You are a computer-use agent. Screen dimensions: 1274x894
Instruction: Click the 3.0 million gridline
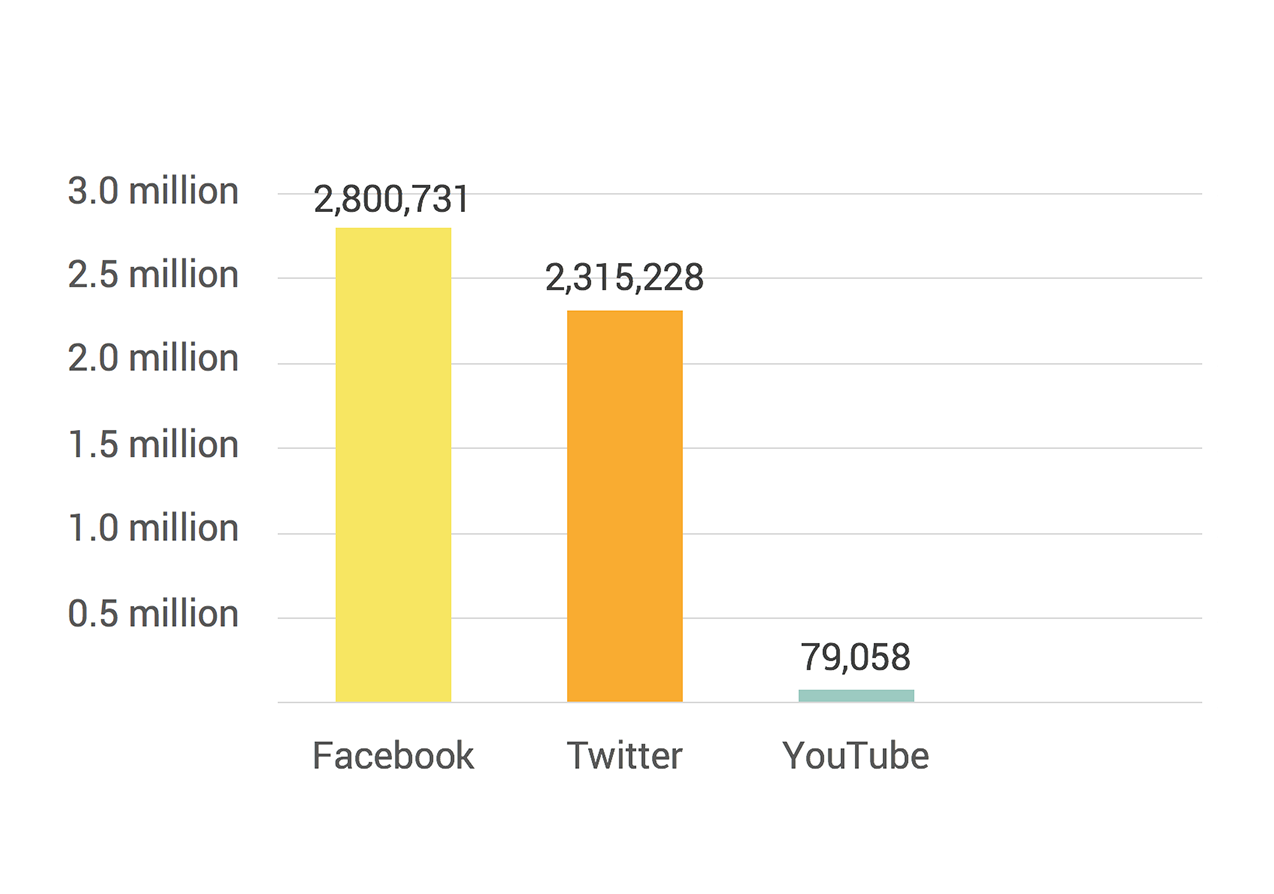(x=739, y=193)
